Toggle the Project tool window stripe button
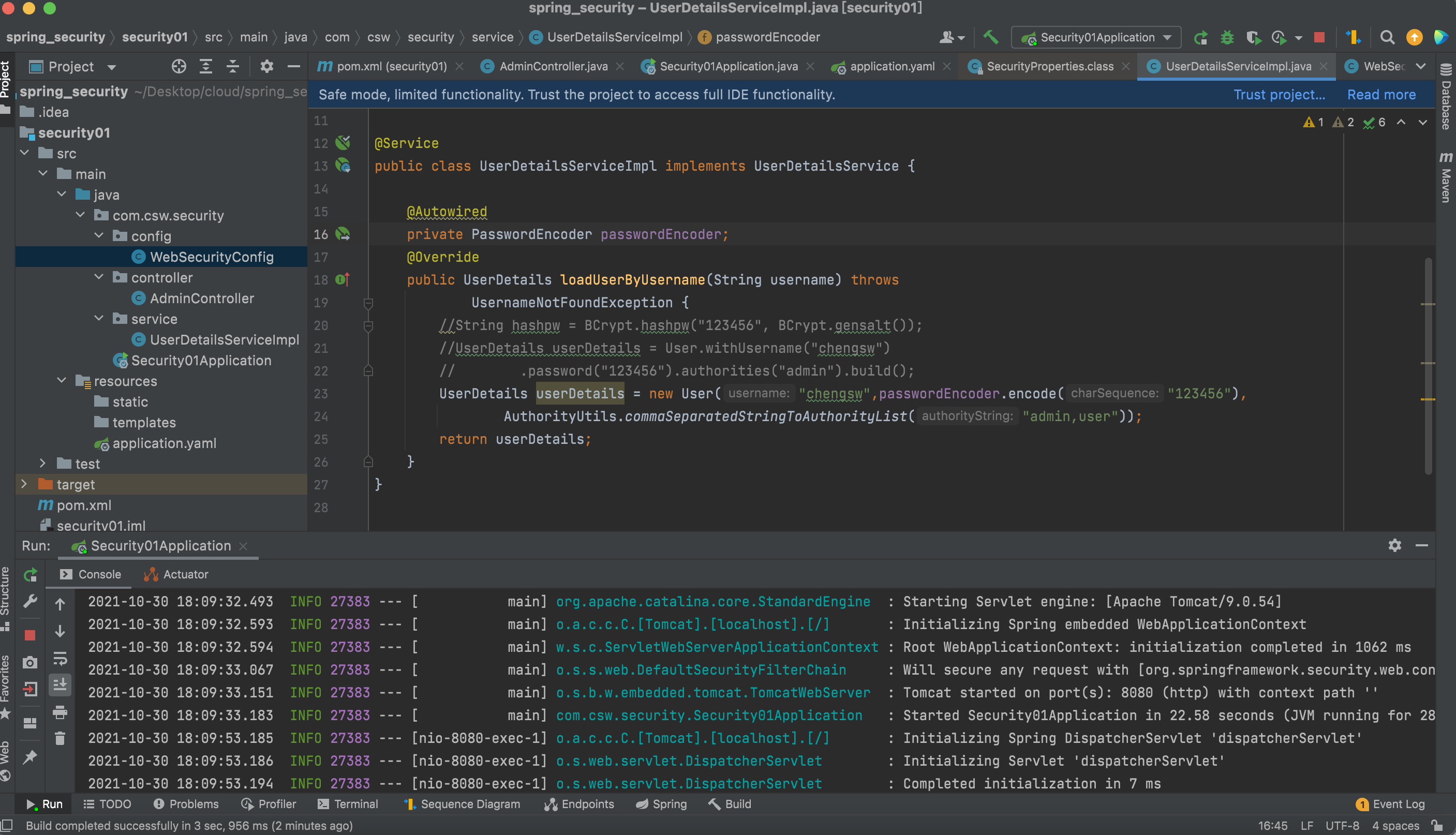The height and width of the screenshot is (835, 1456). pyautogui.click(x=6, y=79)
